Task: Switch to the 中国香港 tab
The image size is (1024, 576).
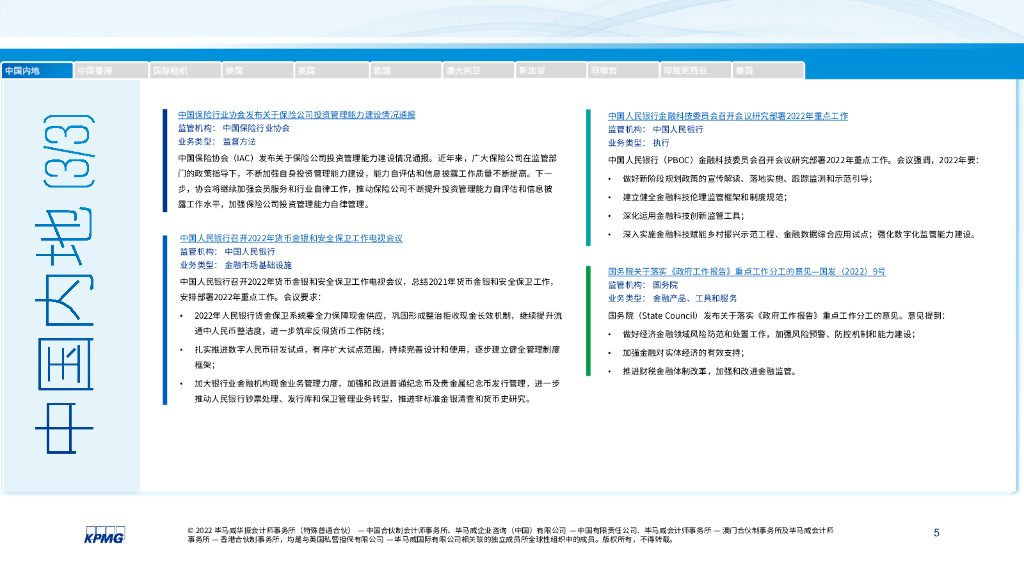Action: [111, 71]
